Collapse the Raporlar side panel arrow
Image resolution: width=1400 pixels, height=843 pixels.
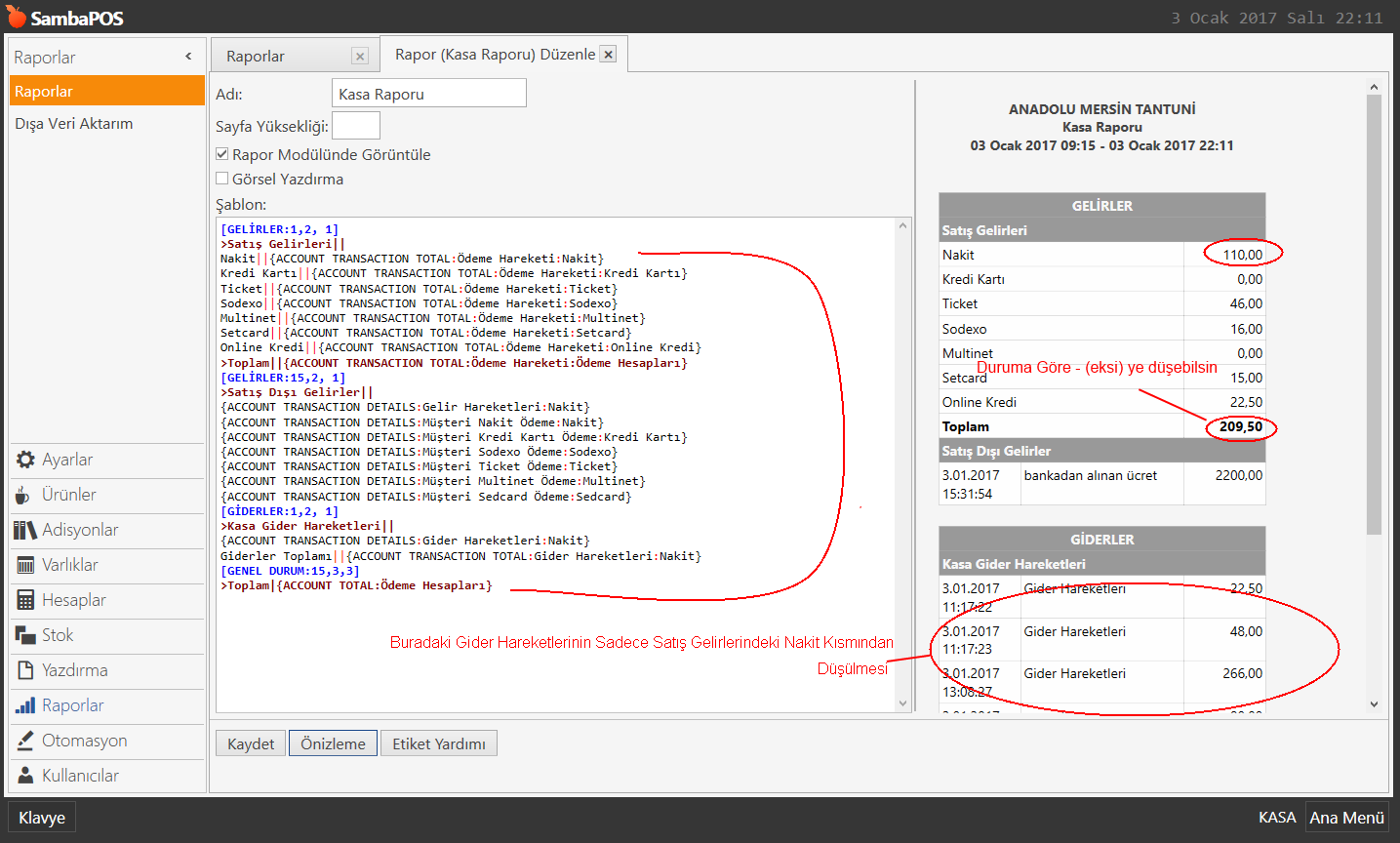(188, 57)
